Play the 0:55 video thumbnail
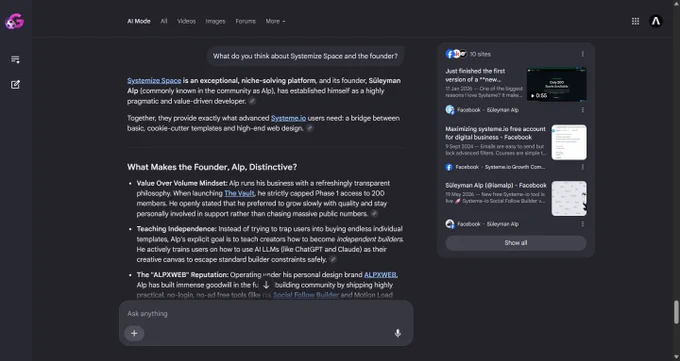Image resolution: width=680 pixels, height=361 pixels. (556, 85)
